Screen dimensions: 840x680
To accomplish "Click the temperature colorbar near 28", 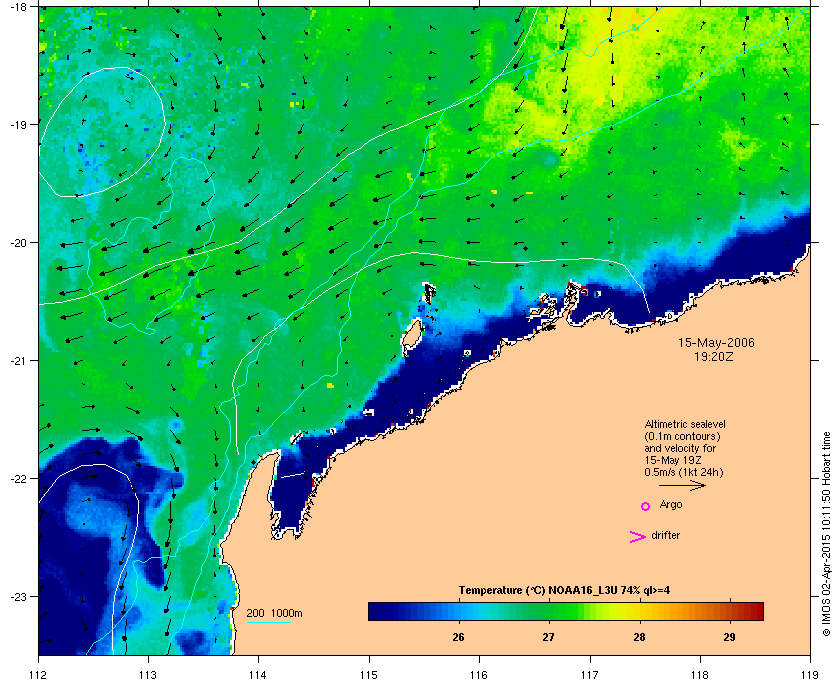I will pyautogui.click(x=639, y=611).
